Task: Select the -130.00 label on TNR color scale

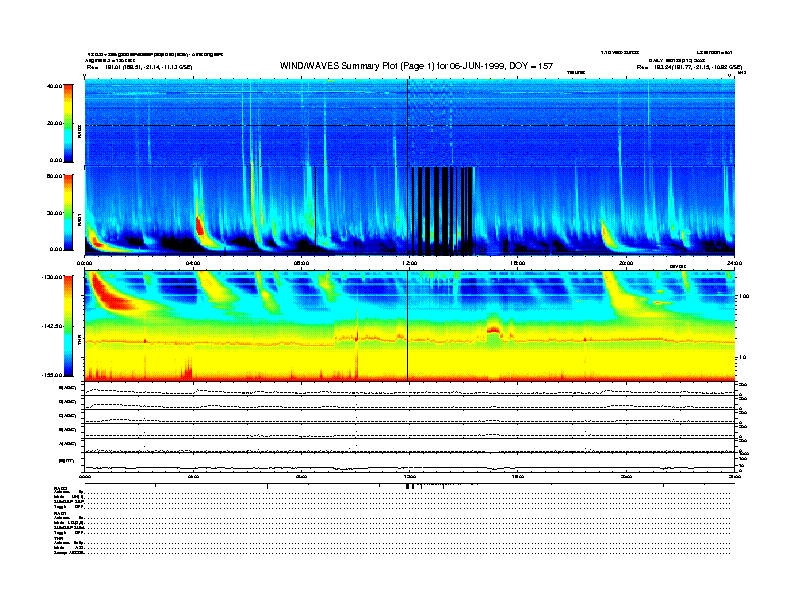Action: pyautogui.click(x=52, y=277)
